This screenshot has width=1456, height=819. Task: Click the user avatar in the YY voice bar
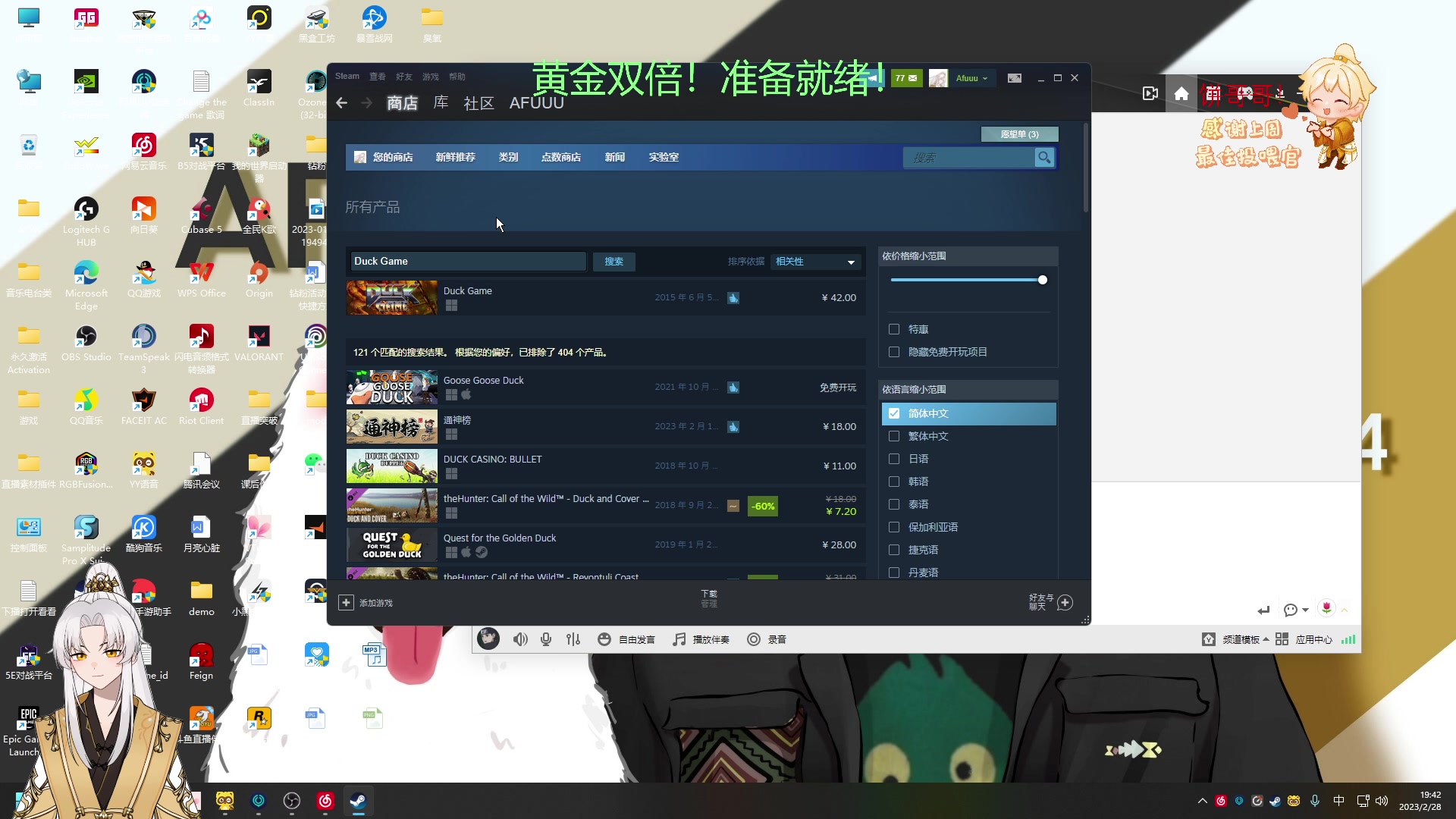(x=488, y=639)
